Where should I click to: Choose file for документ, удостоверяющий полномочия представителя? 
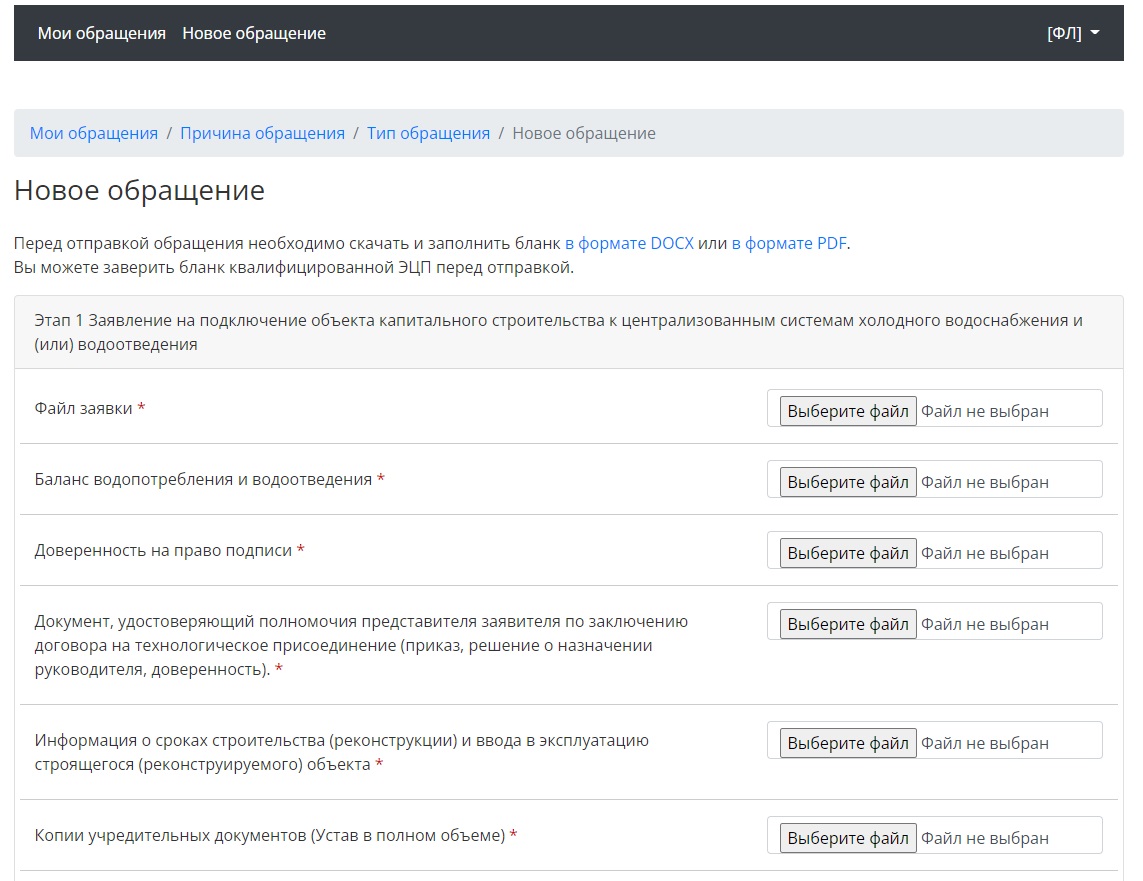click(x=847, y=624)
